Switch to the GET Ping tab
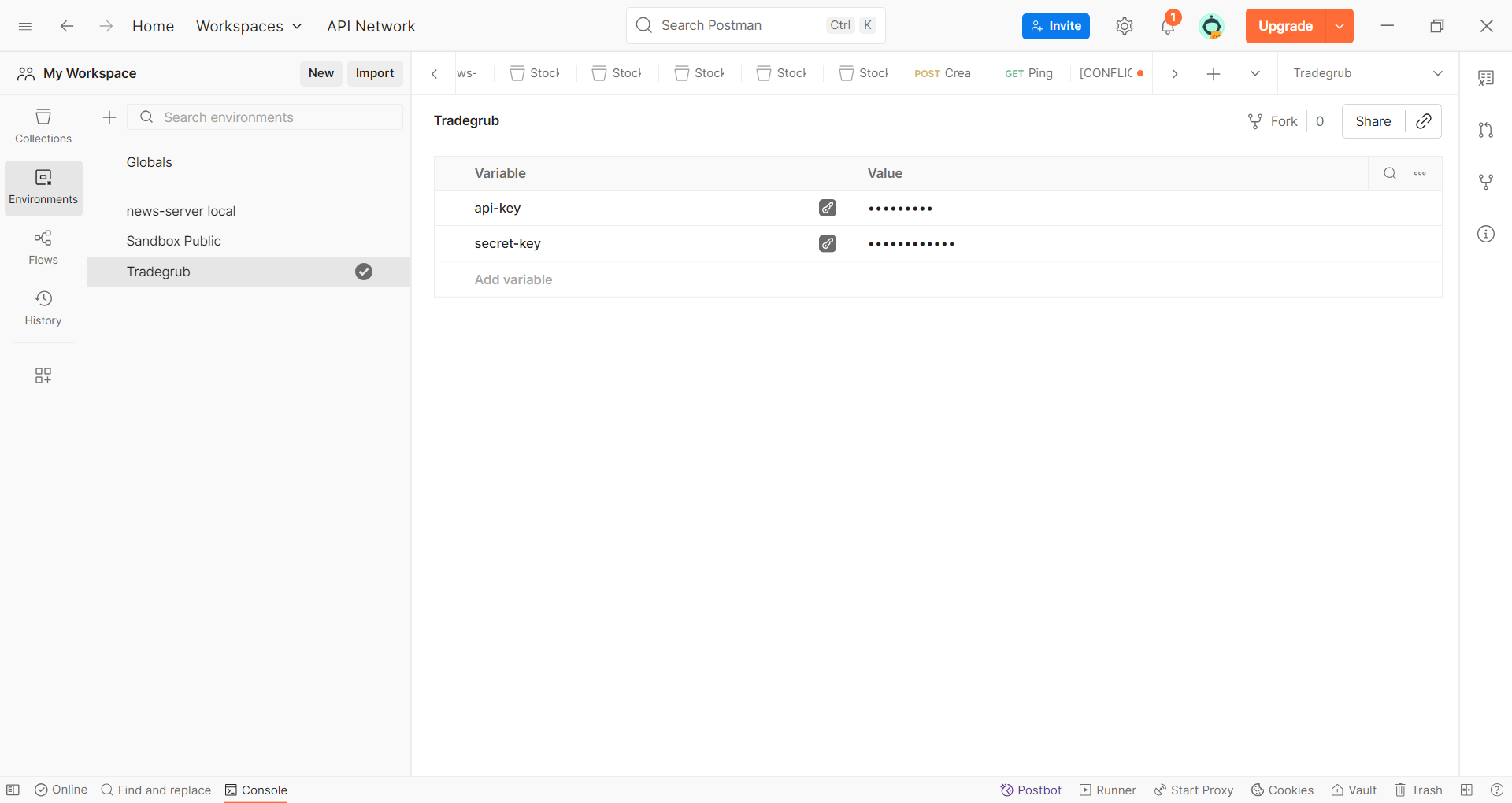 point(1028,73)
